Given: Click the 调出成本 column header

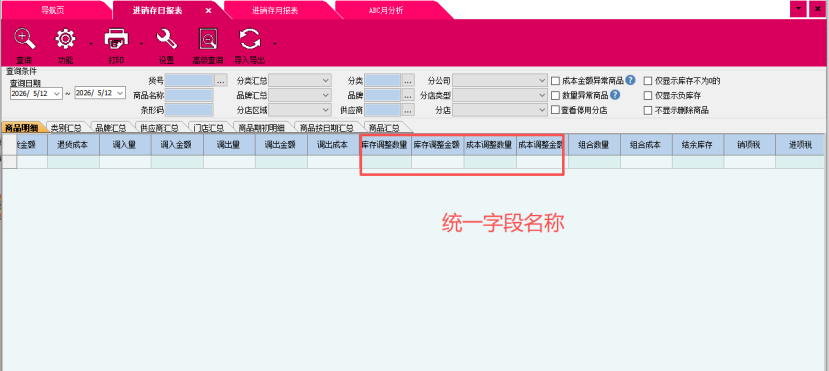Looking at the screenshot, I should pyautogui.click(x=333, y=145).
